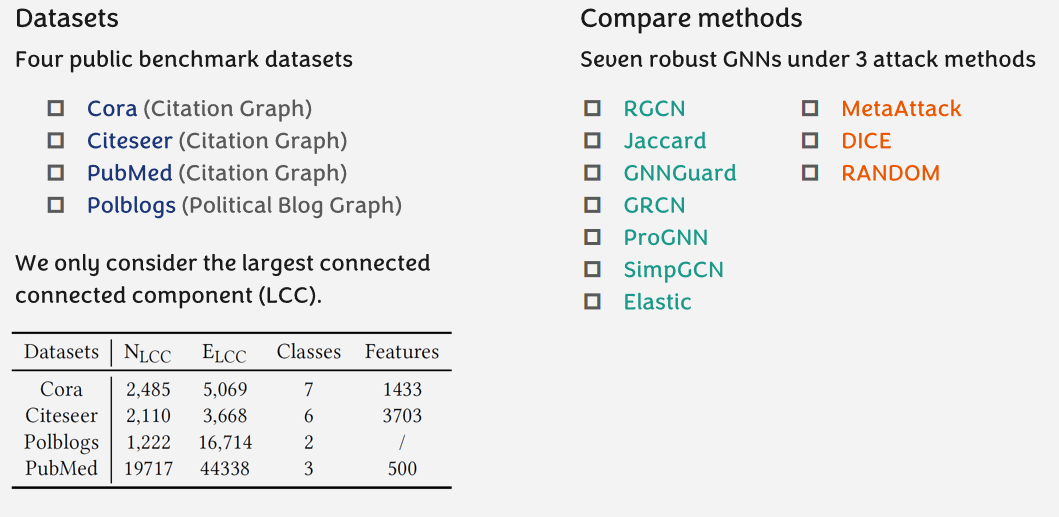Check the RANDOM attack box
1059x517 pixels.
click(810, 173)
